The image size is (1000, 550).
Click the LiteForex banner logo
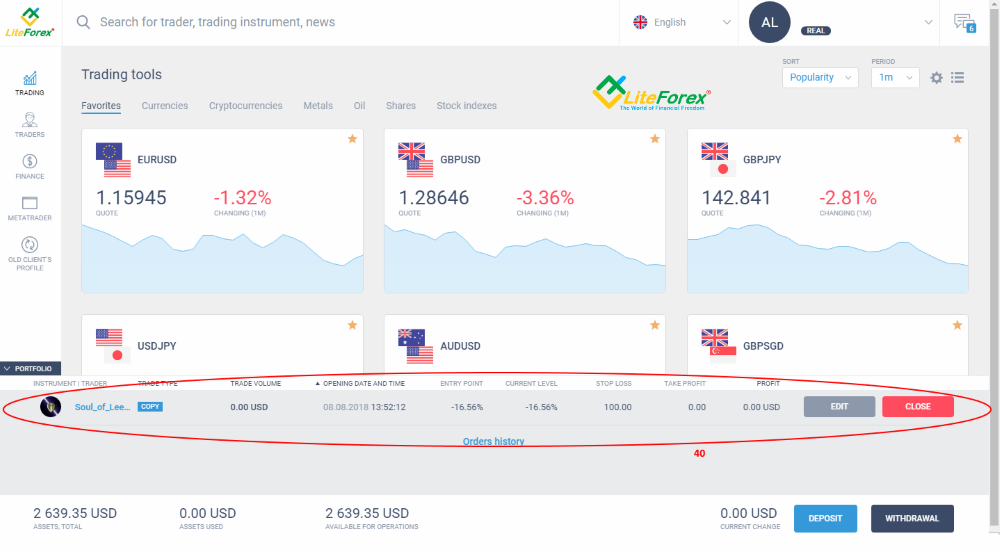(651, 93)
